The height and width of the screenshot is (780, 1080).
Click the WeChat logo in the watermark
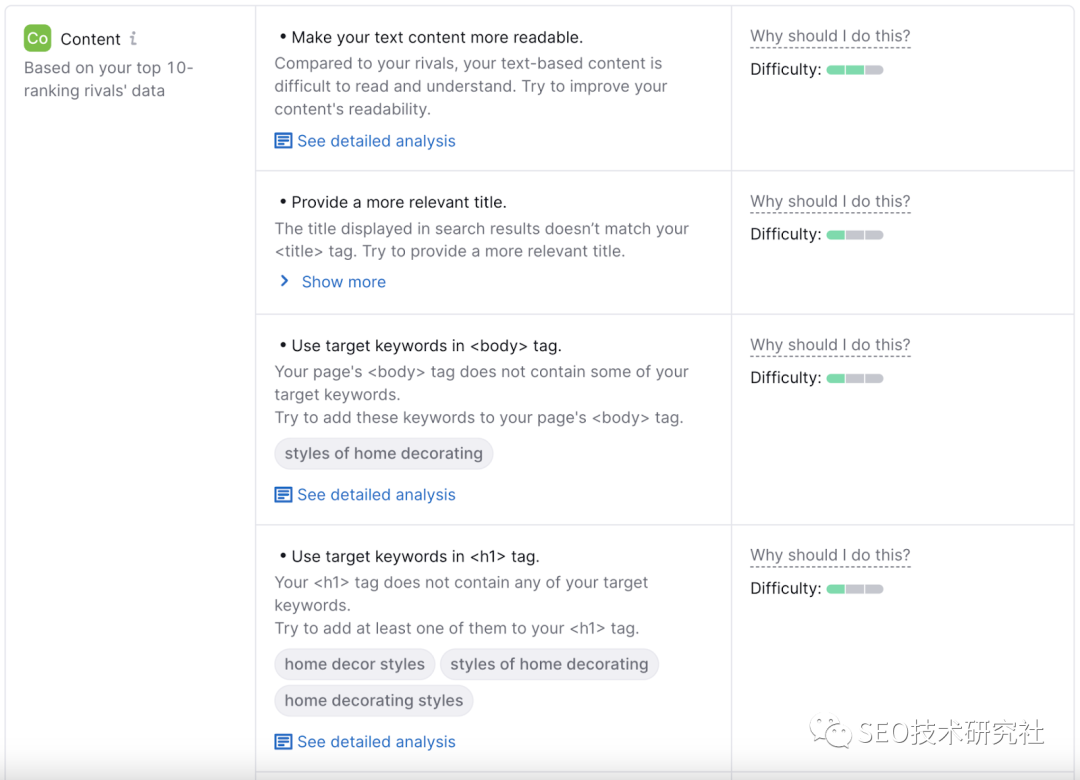point(832,732)
